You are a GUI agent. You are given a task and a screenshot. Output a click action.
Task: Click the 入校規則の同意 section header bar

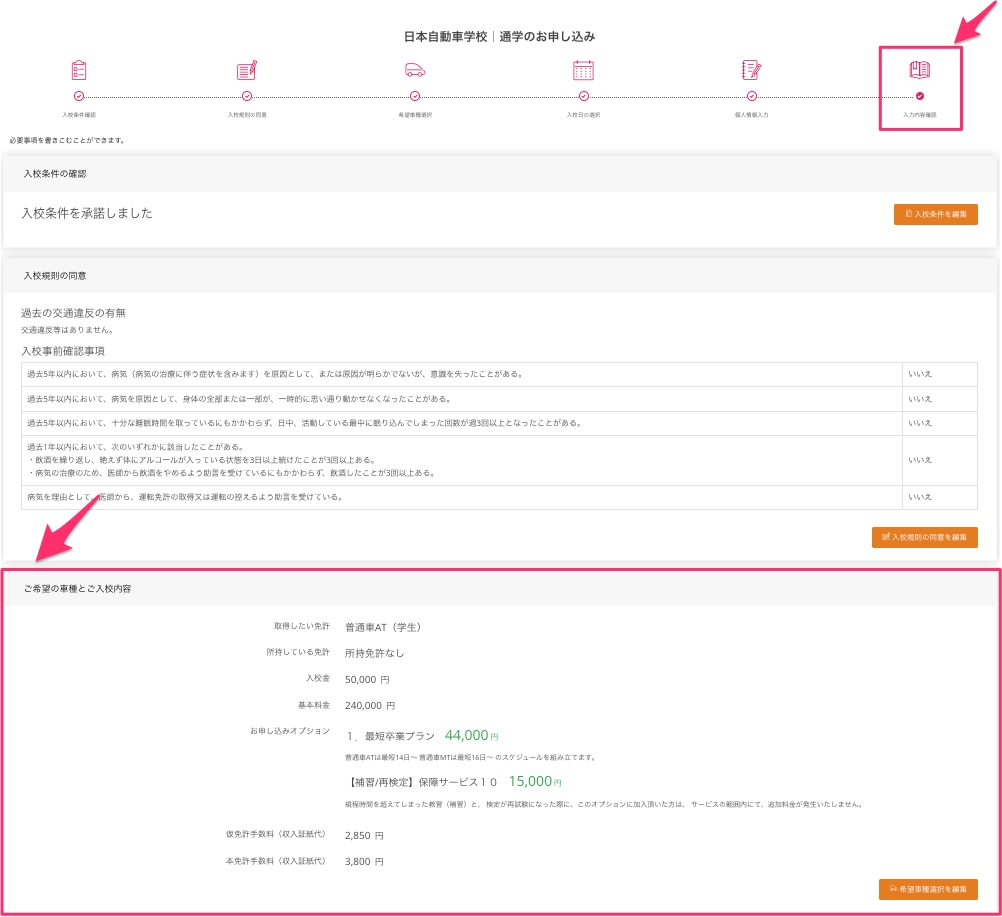coord(55,275)
